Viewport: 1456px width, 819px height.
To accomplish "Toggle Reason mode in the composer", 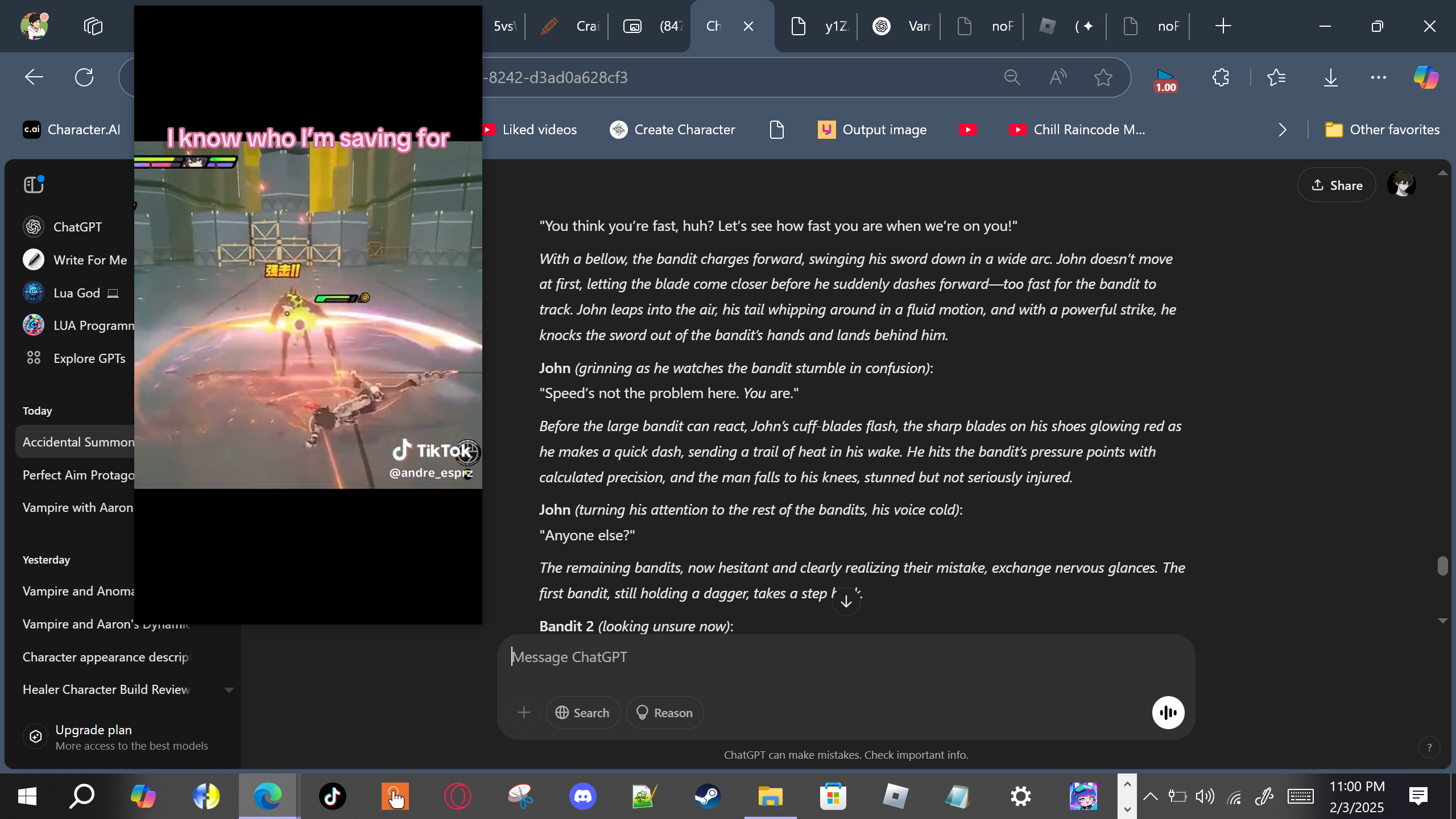I will click(x=665, y=713).
